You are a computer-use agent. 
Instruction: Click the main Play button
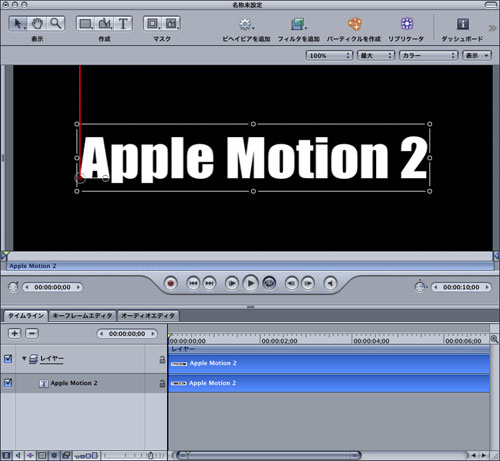(251, 283)
